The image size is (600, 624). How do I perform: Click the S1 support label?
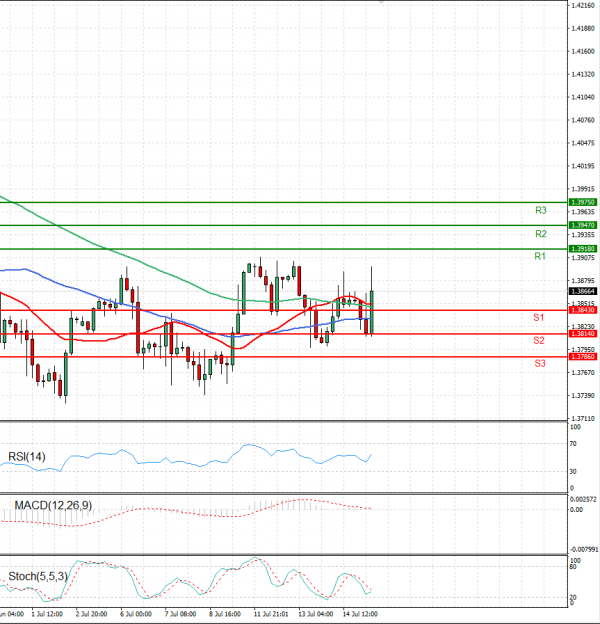(x=539, y=318)
